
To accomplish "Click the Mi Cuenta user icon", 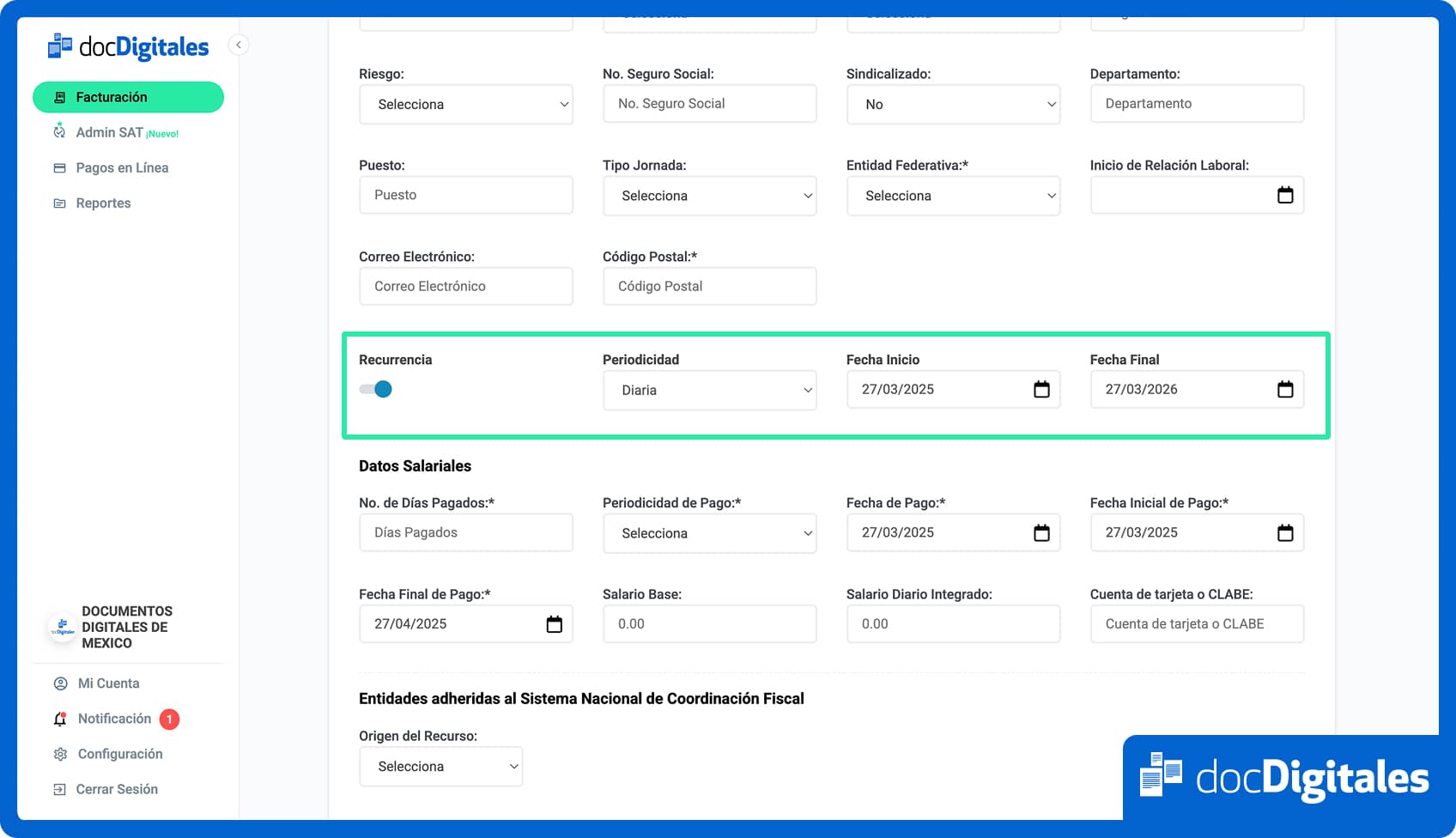I will [x=60, y=683].
